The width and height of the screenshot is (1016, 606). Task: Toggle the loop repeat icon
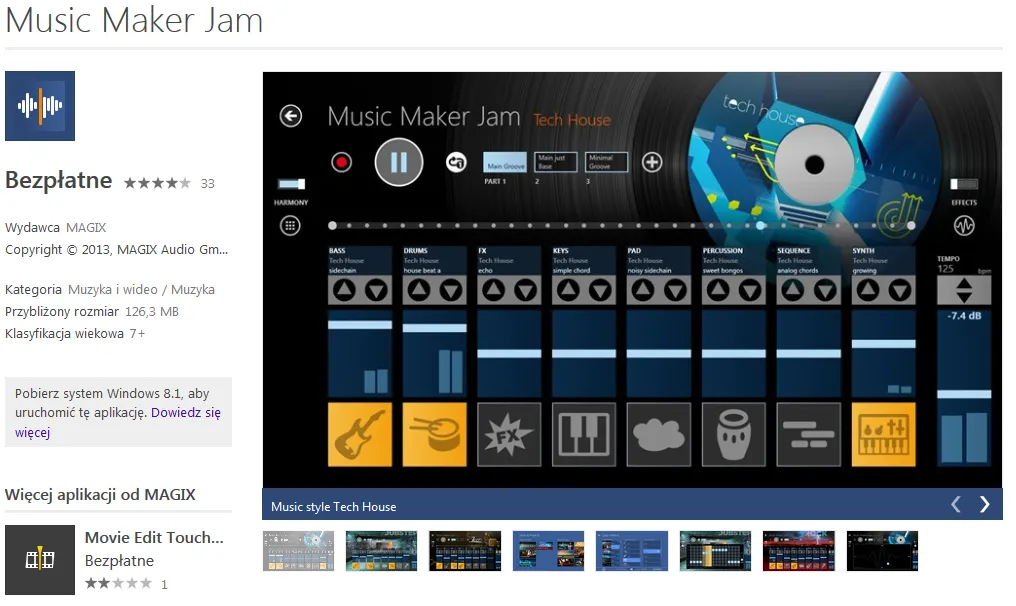[456, 162]
